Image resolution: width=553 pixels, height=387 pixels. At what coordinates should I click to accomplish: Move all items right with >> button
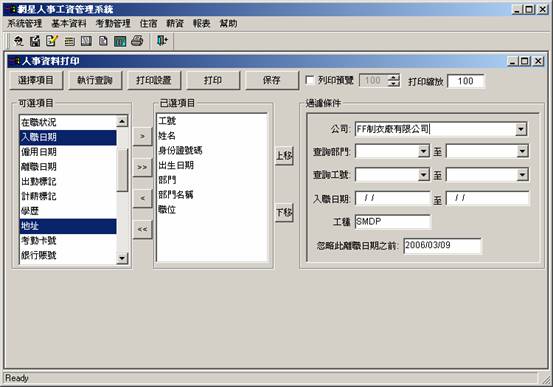(142, 167)
